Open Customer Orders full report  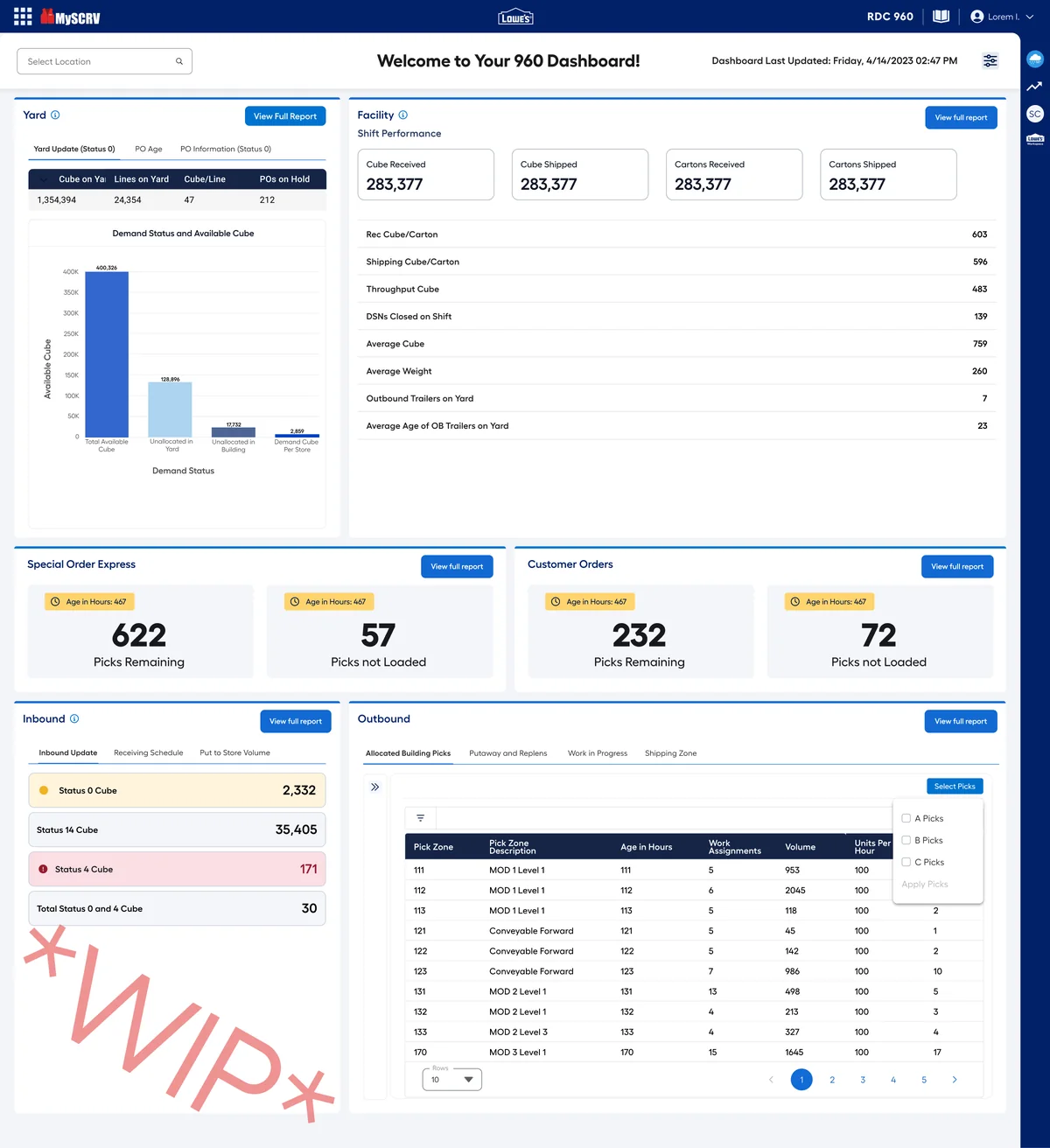[957, 566]
